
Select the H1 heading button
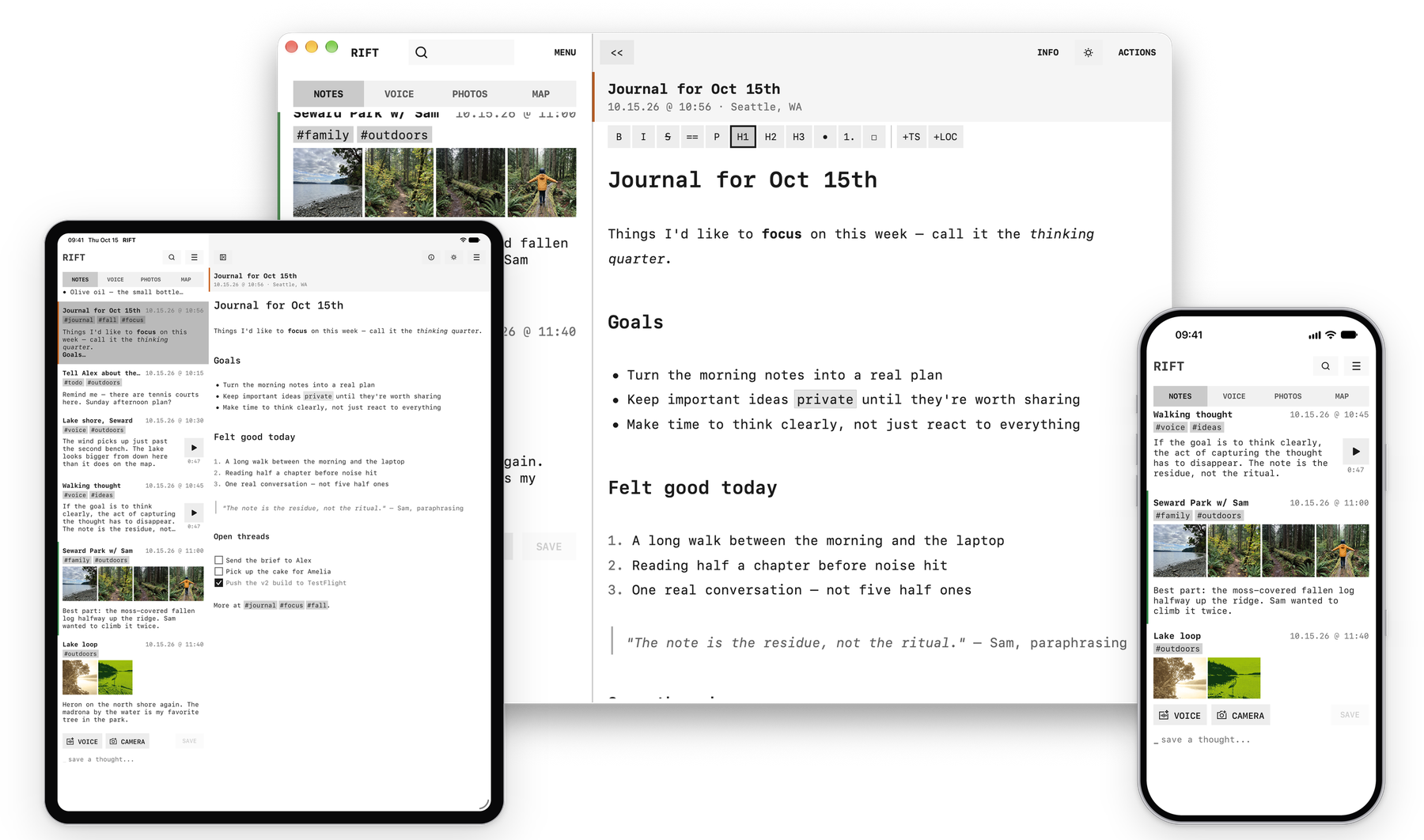pos(743,137)
